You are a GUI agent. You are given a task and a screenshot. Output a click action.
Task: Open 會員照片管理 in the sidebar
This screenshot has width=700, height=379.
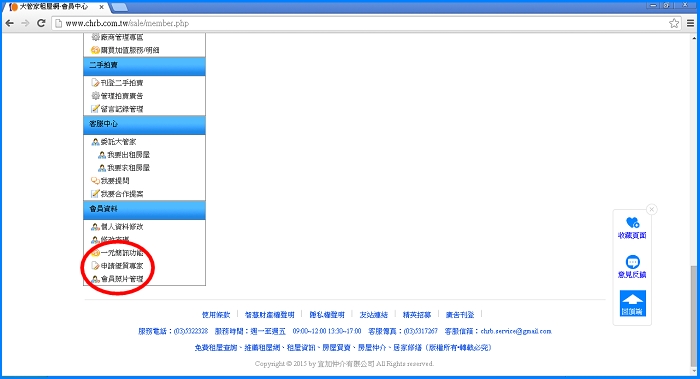[x=117, y=279]
